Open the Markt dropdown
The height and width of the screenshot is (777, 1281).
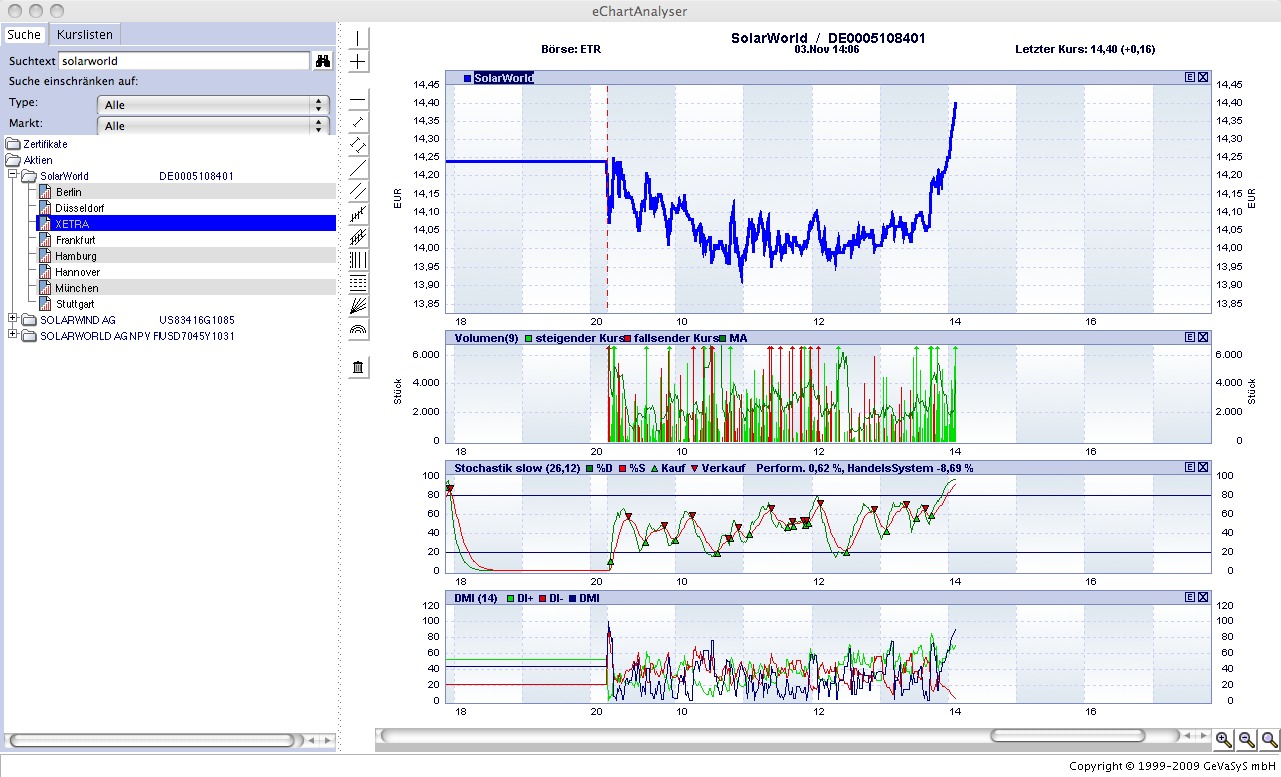(213, 126)
